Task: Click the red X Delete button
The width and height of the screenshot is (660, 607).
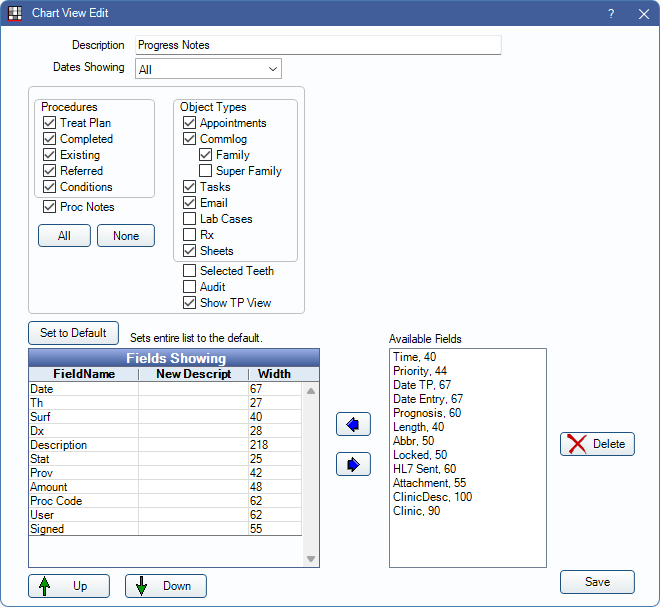Action: (597, 444)
